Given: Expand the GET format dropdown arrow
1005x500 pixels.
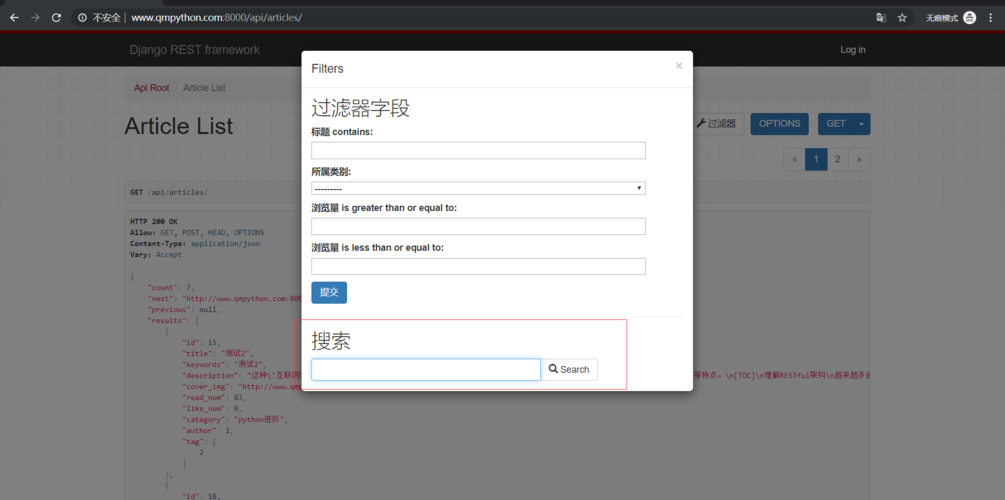Looking at the screenshot, I should pyautogui.click(x=862, y=124).
